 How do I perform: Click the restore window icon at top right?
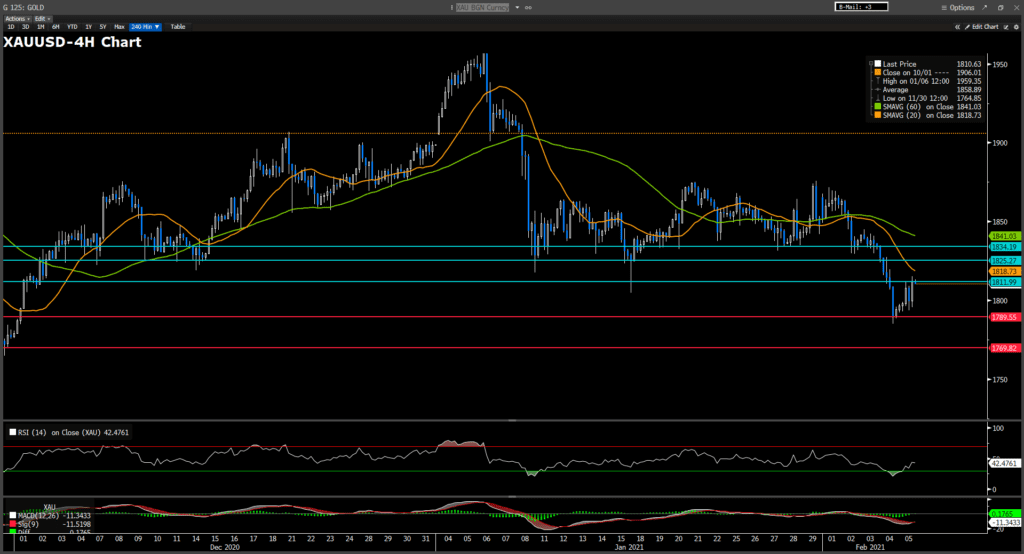(1000, 8)
